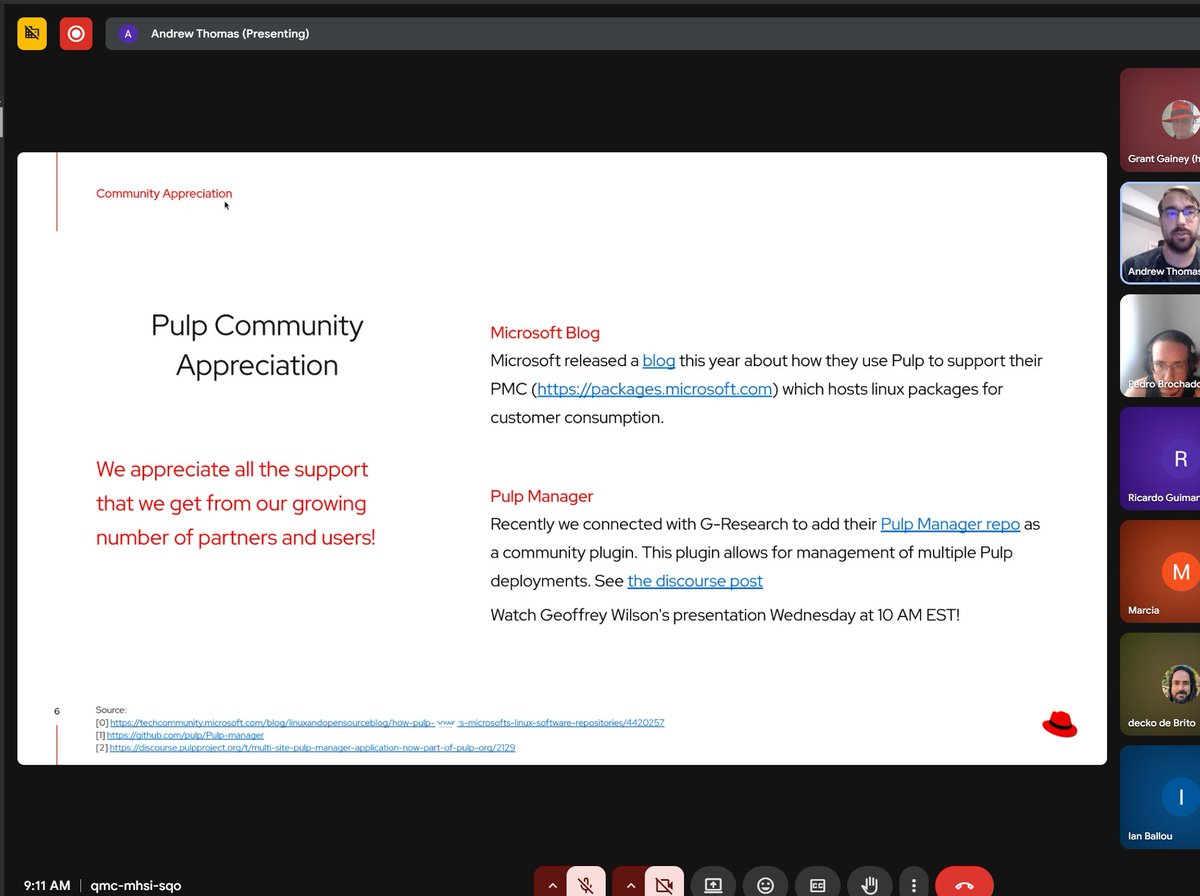Click Grant Gainey participant tile
Viewport: 1200px width, 896px height.
(1160, 121)
